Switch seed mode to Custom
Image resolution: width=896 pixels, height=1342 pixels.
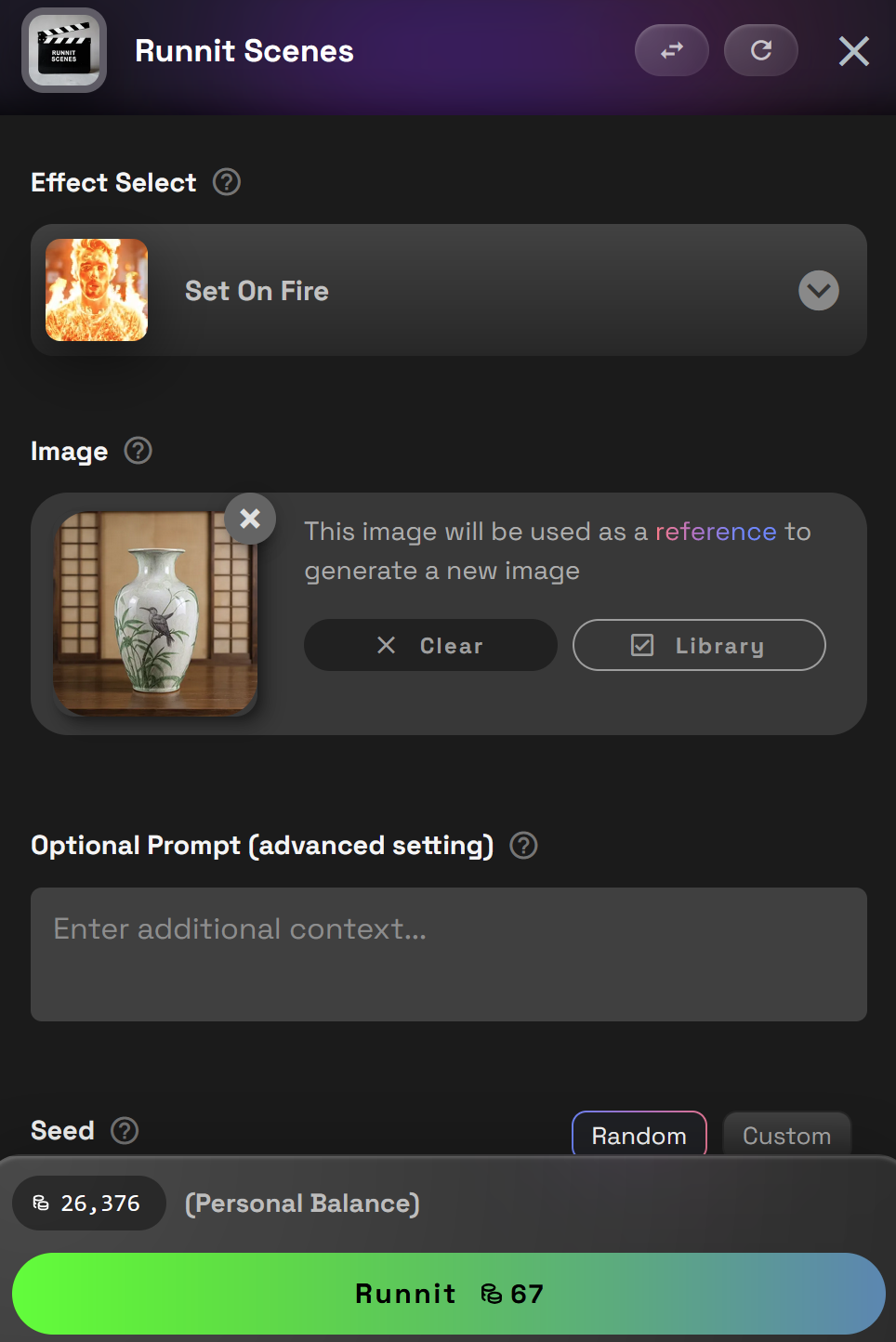click(787, 1135)
